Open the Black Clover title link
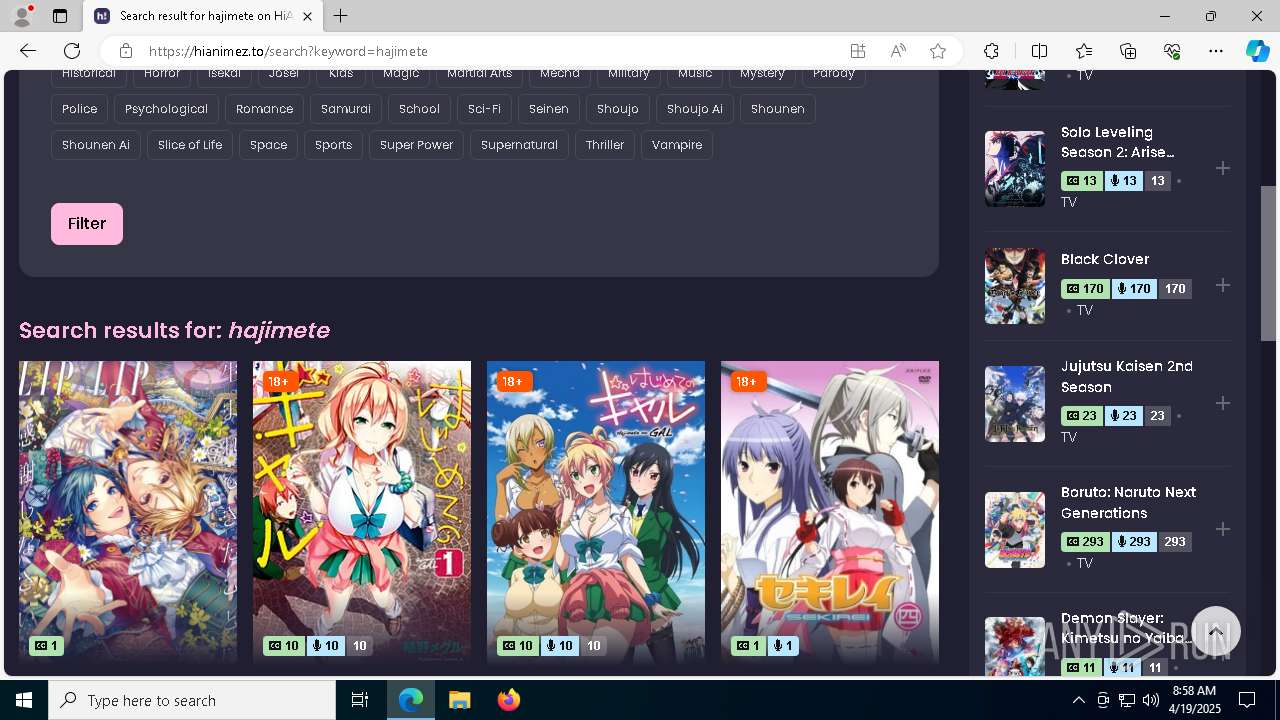 point(1105,259)
